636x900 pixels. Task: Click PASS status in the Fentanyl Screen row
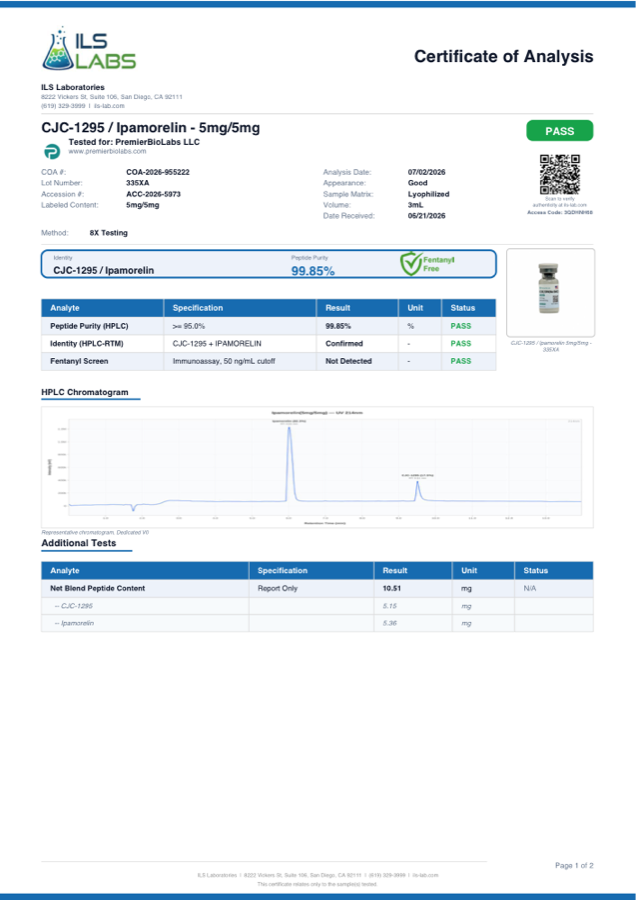(461, 361)
